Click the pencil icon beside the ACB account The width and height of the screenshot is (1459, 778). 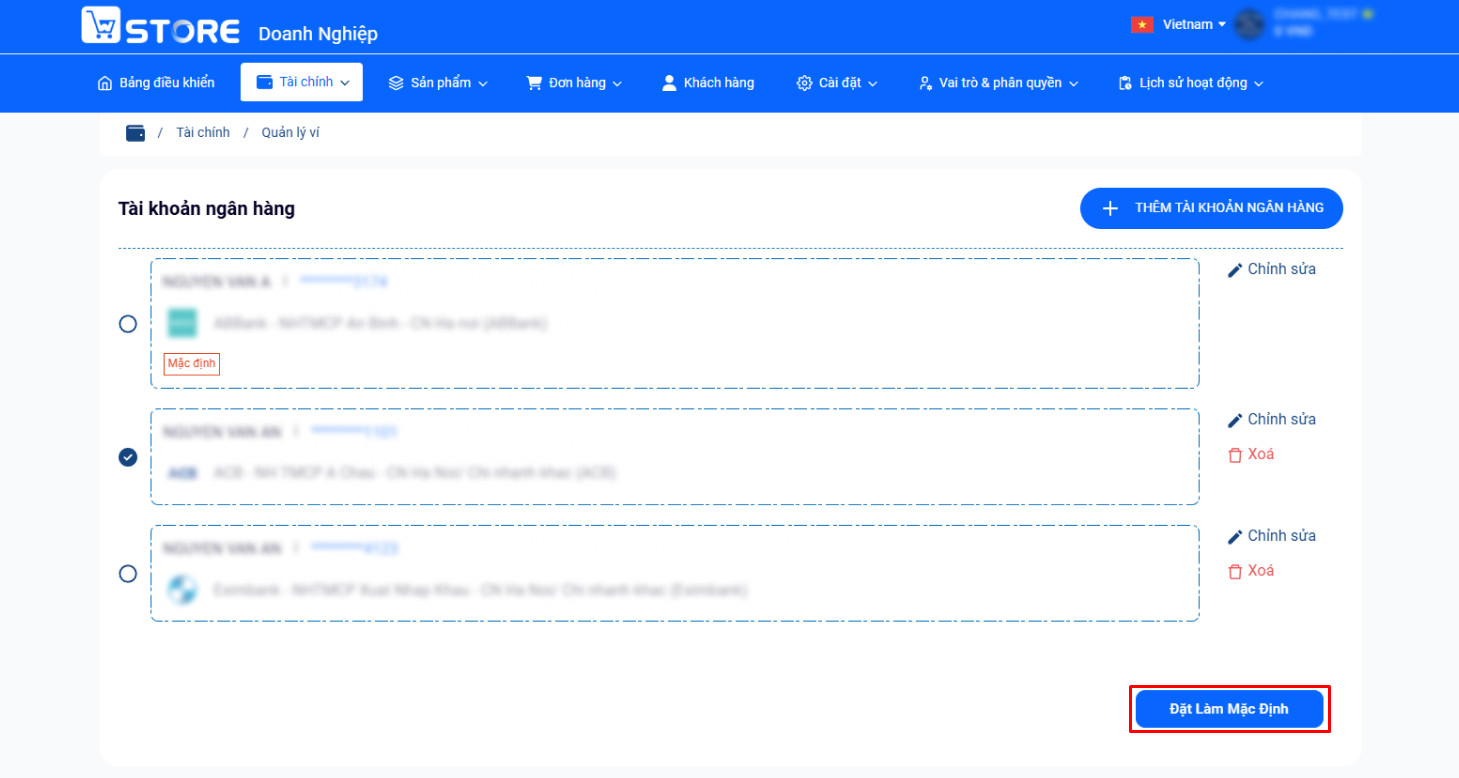coord(1235,420)
